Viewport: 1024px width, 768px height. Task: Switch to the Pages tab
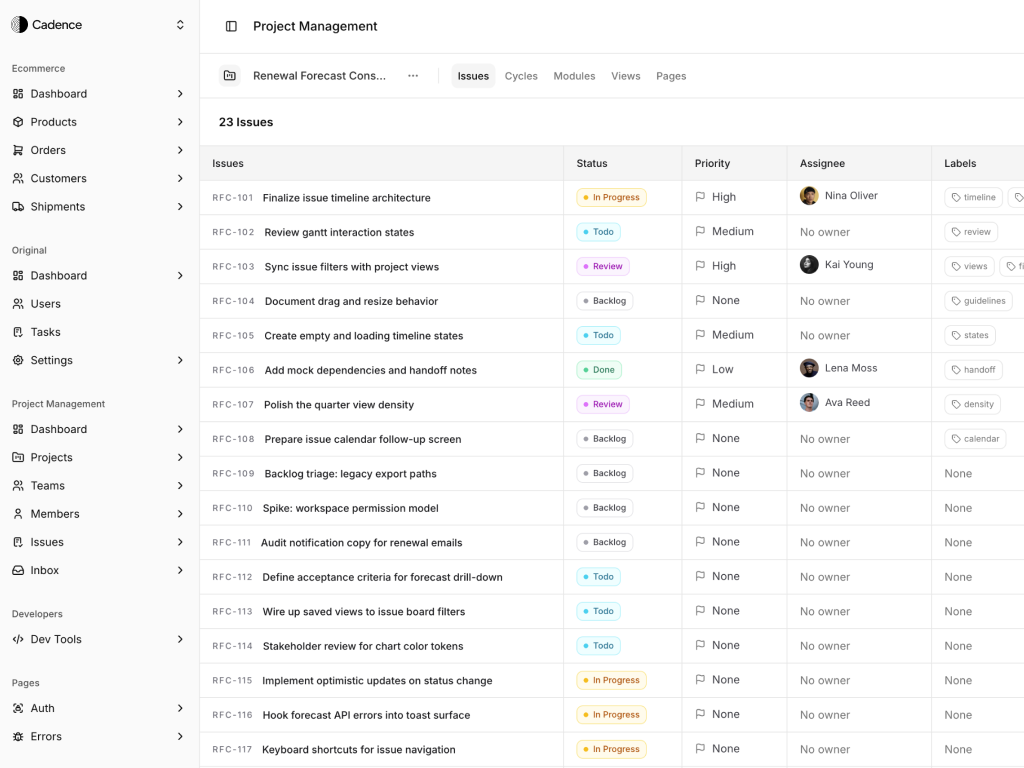(671, 76)
